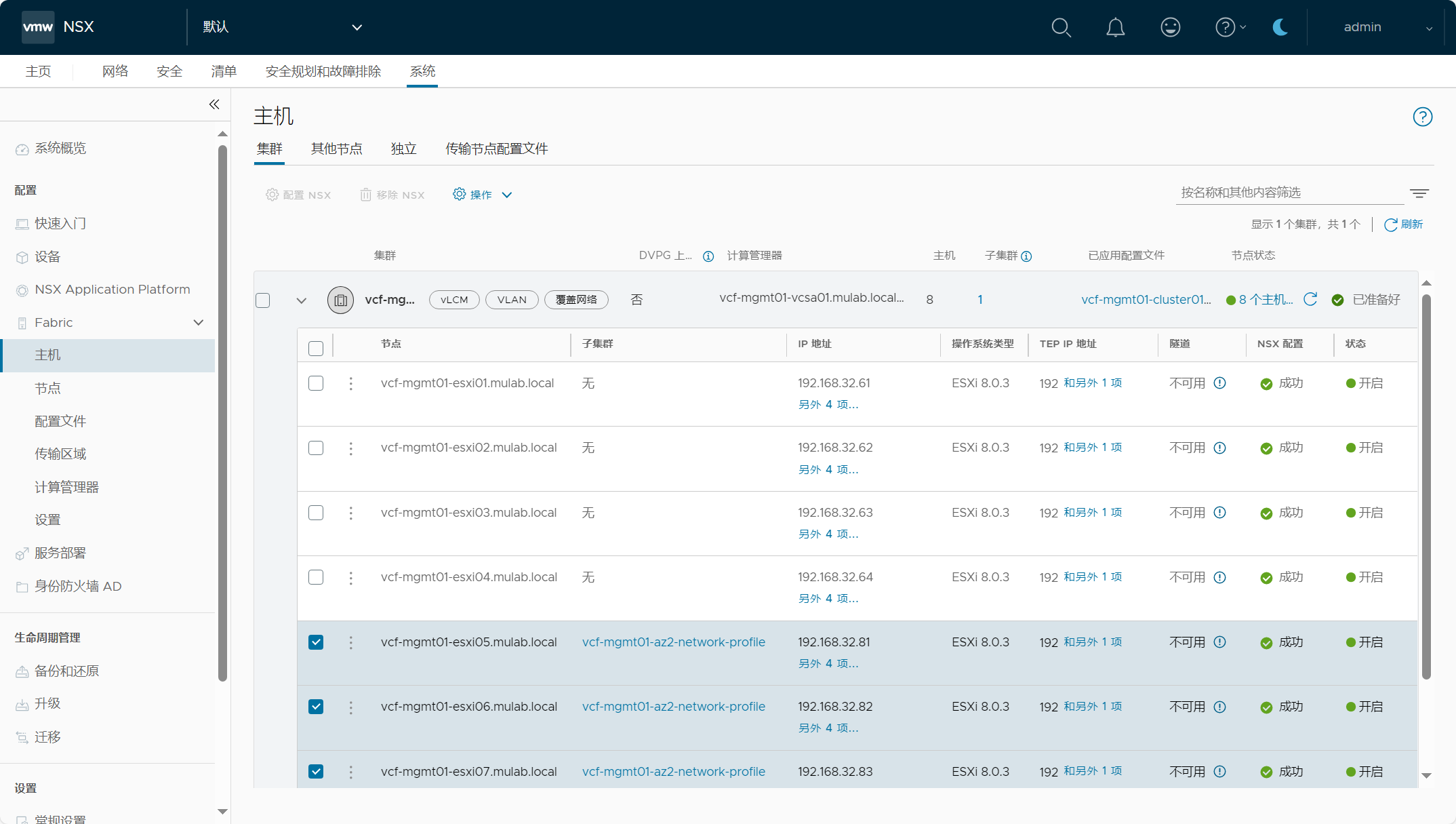This screenshot has height=824, width=1456.
Task: Click info icon next to 子集群 header
Action: (x=1026, y=256)
